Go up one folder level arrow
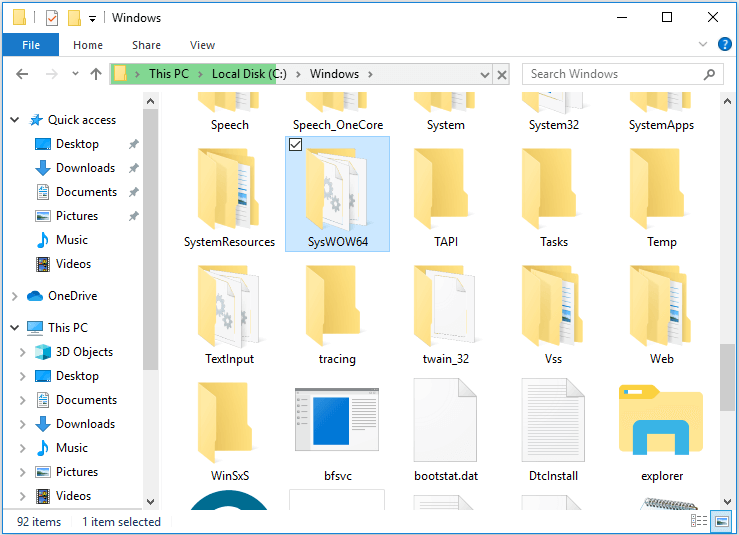This screenshot has height=535, width=739. click(x=96, y=74)
